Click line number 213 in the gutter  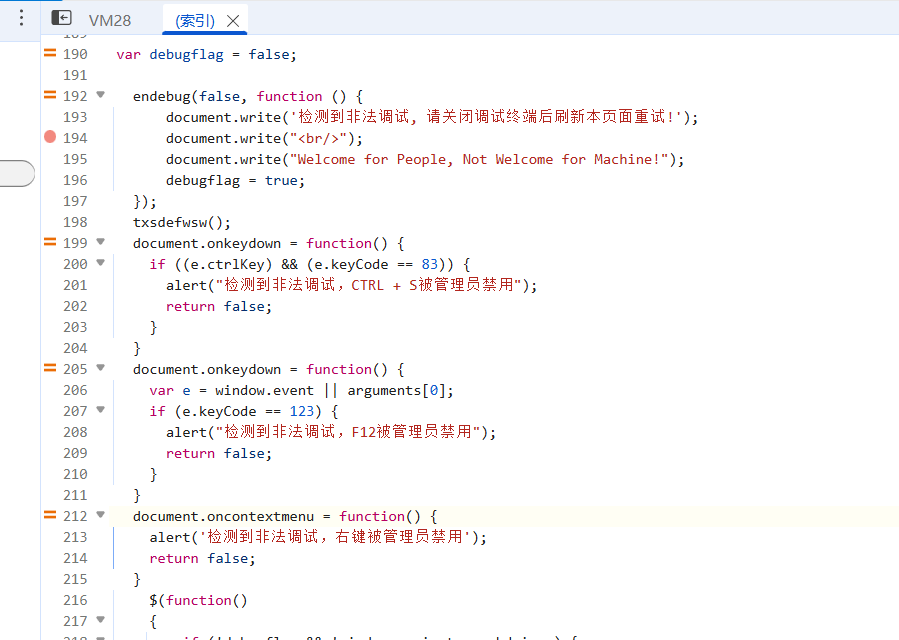tap(75, 537)
